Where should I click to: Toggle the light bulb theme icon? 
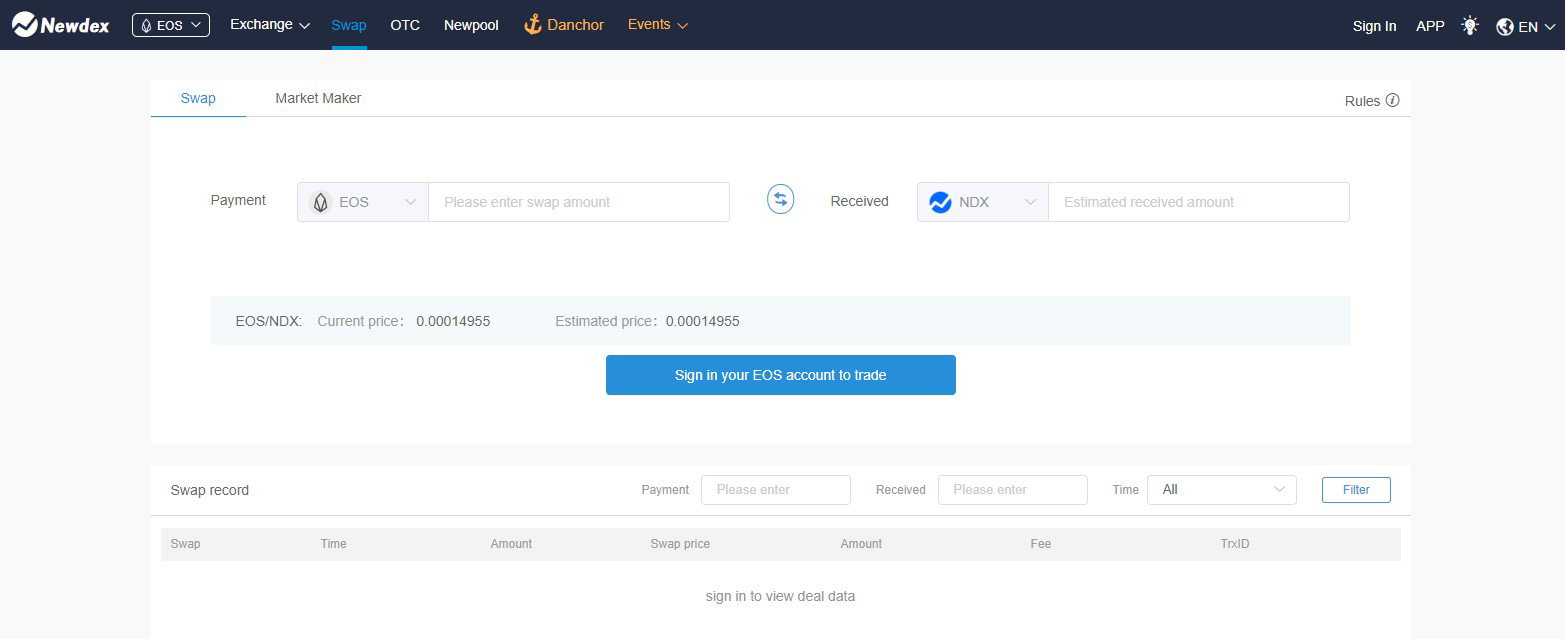point(1469,26)
